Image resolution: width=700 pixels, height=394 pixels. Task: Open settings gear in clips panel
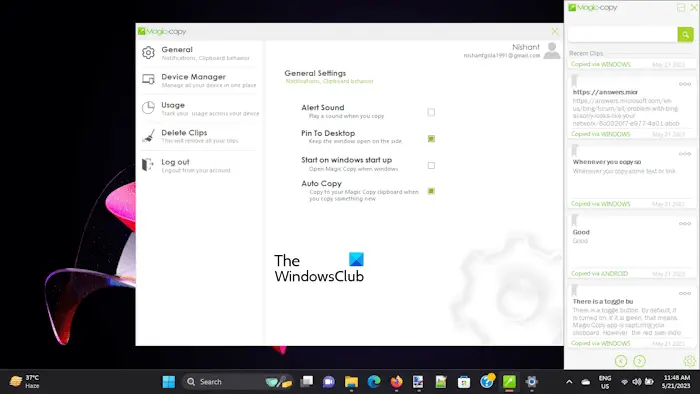(689, 361)
